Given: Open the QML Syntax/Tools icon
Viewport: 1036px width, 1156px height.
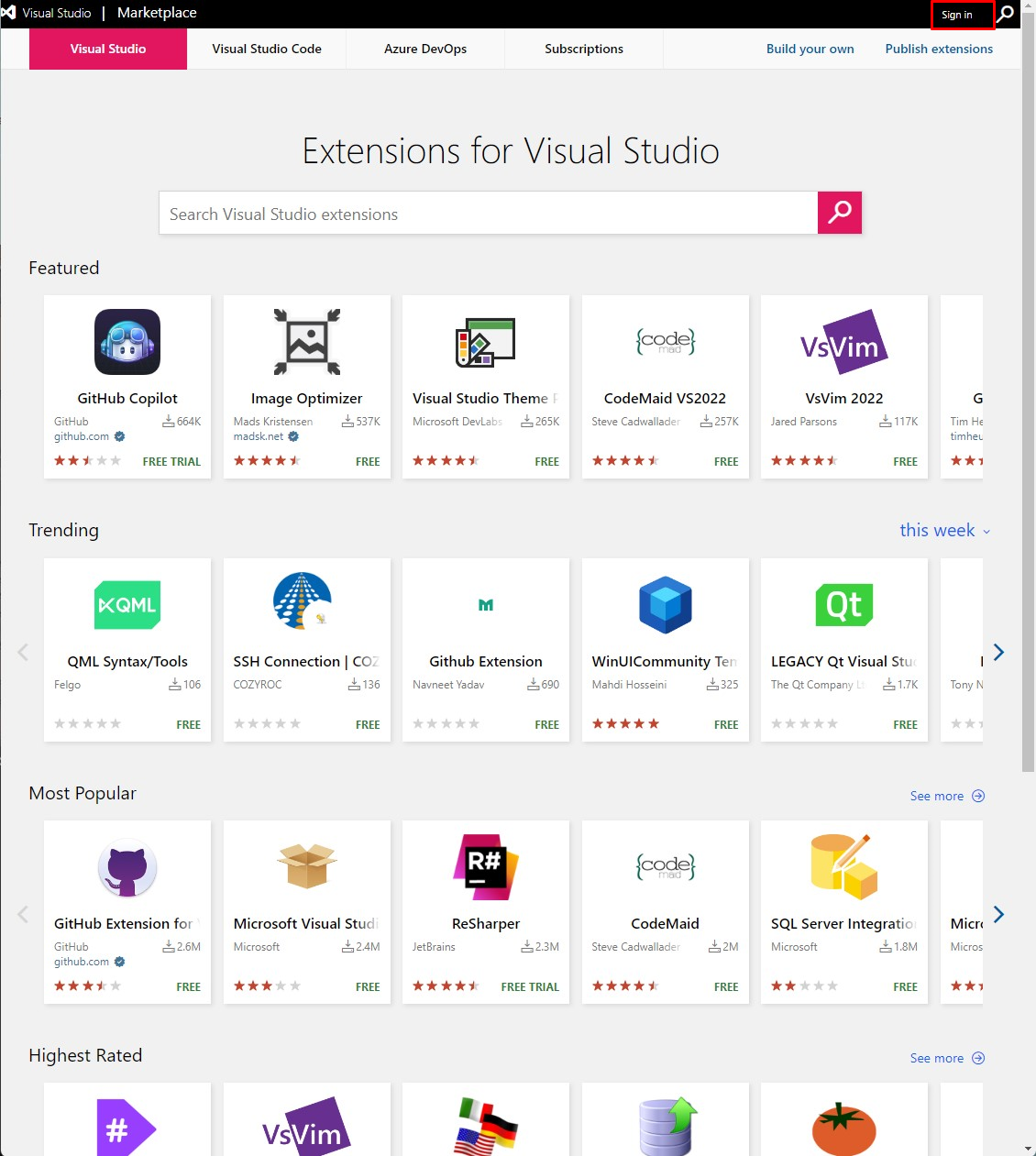Looking at the screenshot, I should (x=127, y=605).
